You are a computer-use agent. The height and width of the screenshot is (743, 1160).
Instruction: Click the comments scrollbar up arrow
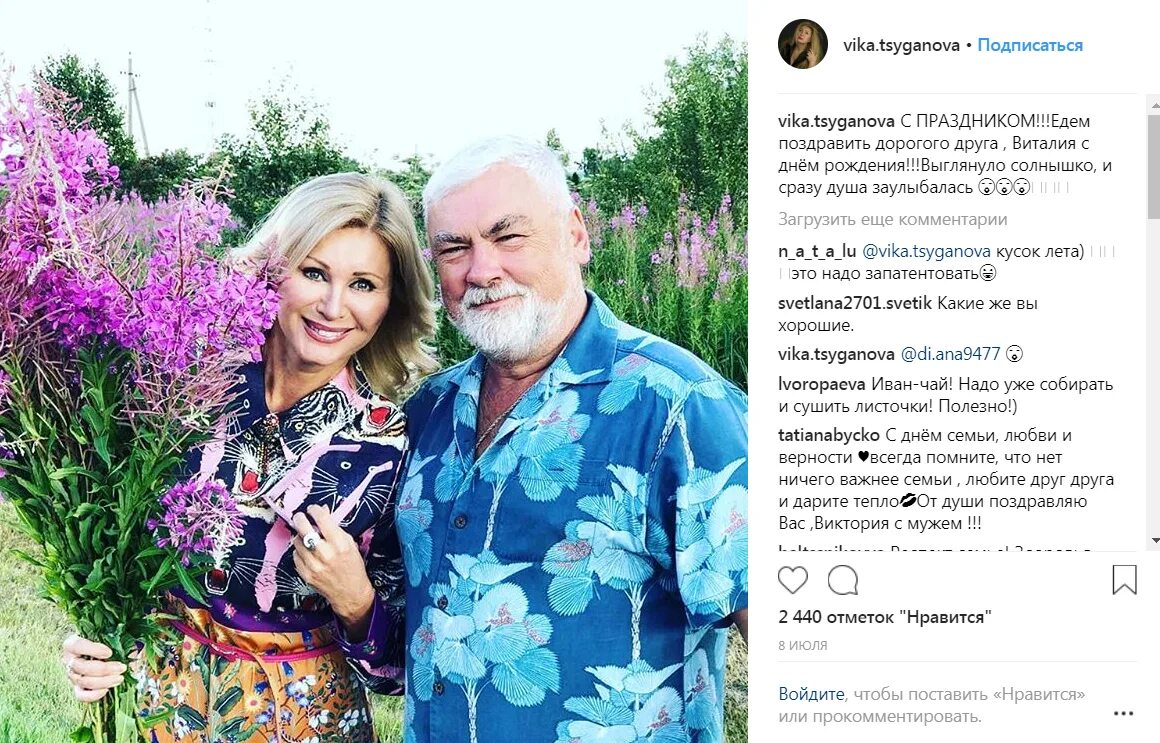(1154, 107)
